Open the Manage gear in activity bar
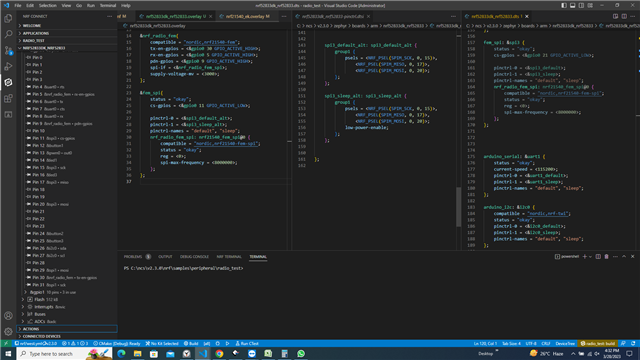Viewport: 640px width, 360px height. coord(8,331)
